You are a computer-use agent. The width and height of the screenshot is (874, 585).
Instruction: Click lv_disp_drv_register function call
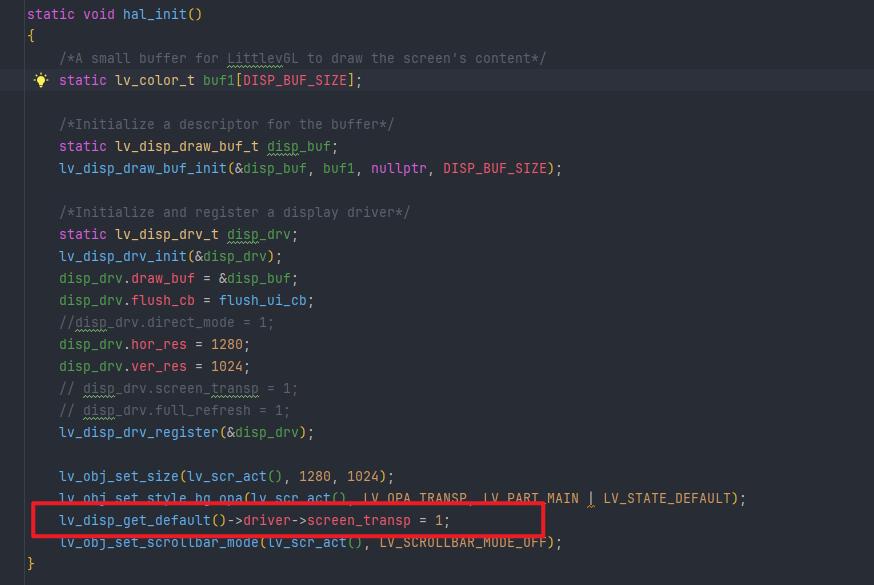click(x=139, y=432)
